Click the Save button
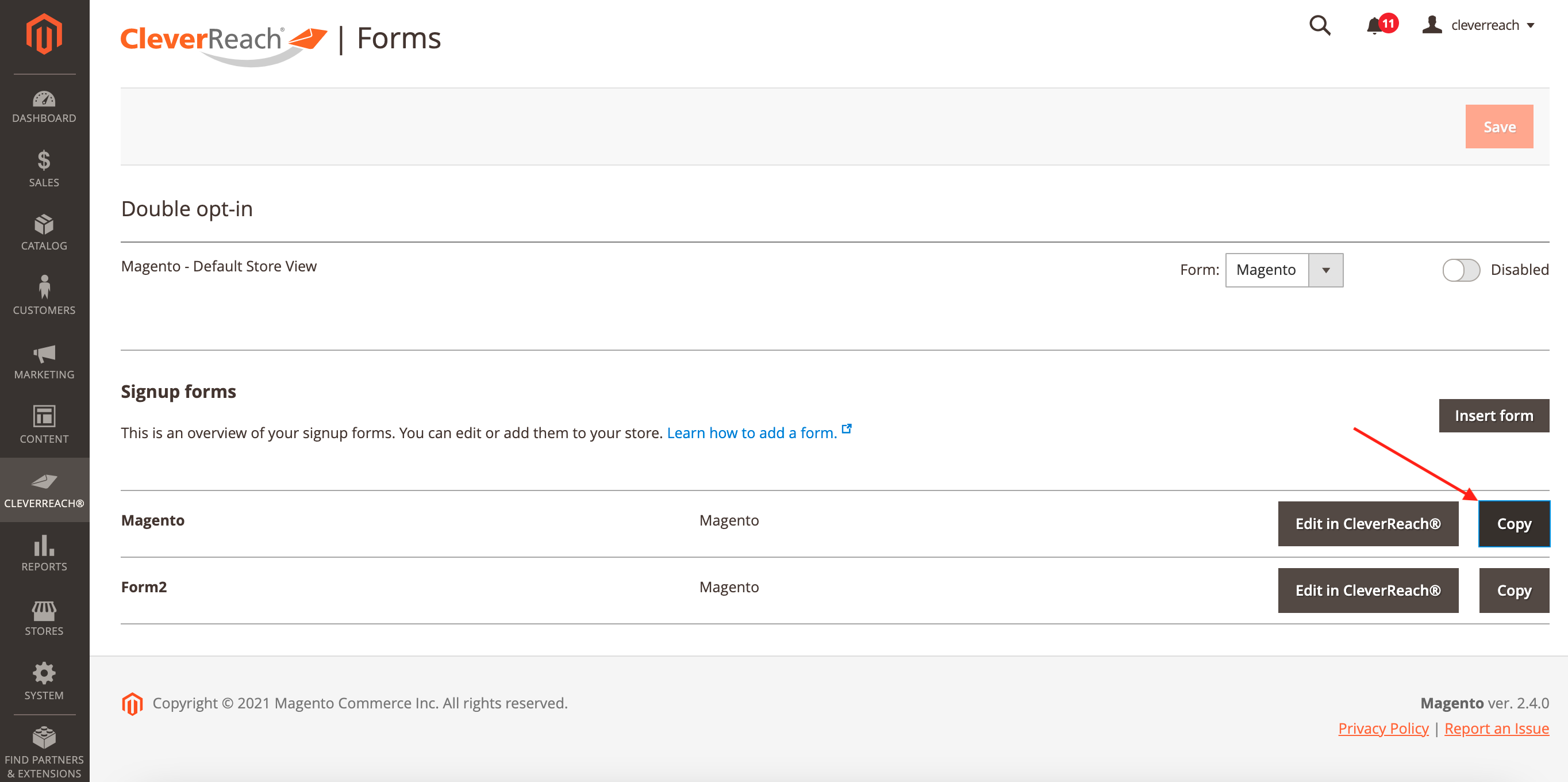The image size is (1568, 782). pyautogui.click(x=1498, y=126)
